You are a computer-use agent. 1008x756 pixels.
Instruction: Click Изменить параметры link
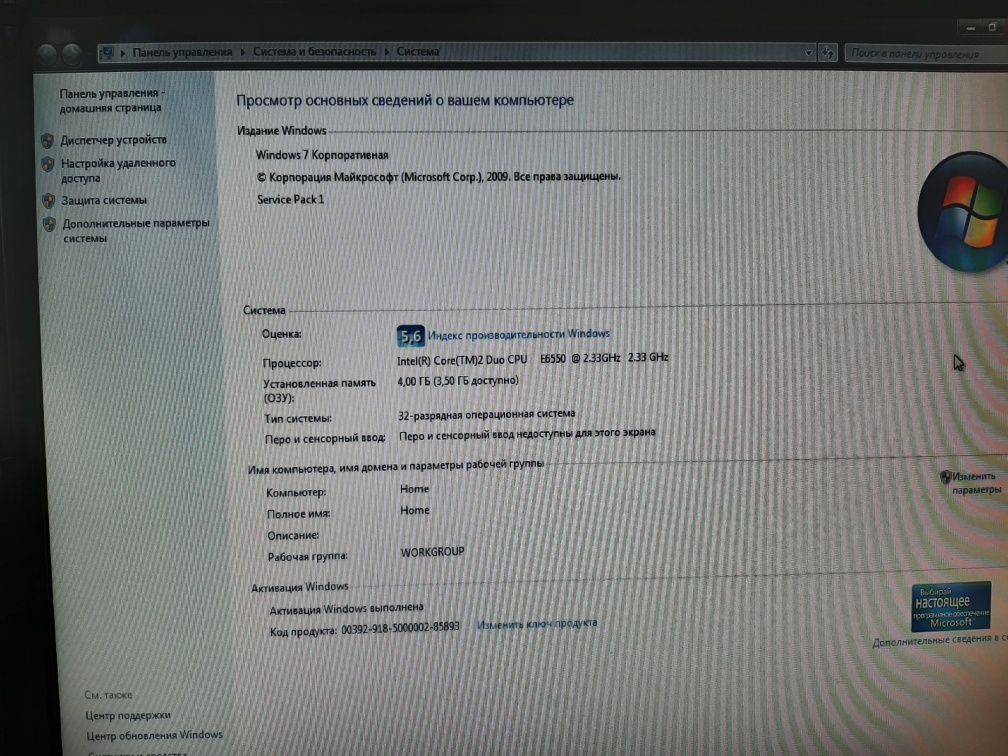[x=976, y=483]
